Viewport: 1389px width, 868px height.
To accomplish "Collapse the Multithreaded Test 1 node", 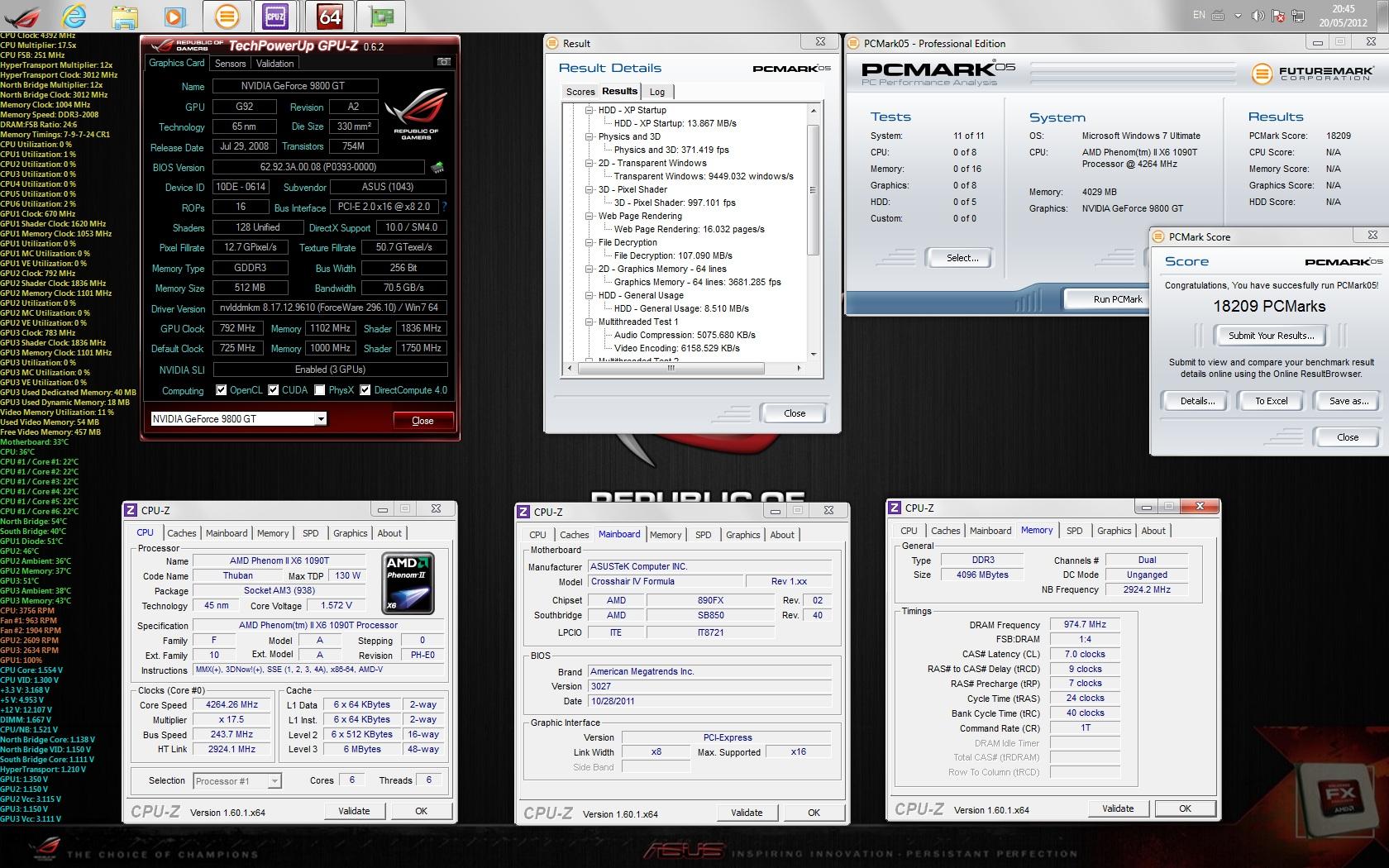I will tap(589, 322).
